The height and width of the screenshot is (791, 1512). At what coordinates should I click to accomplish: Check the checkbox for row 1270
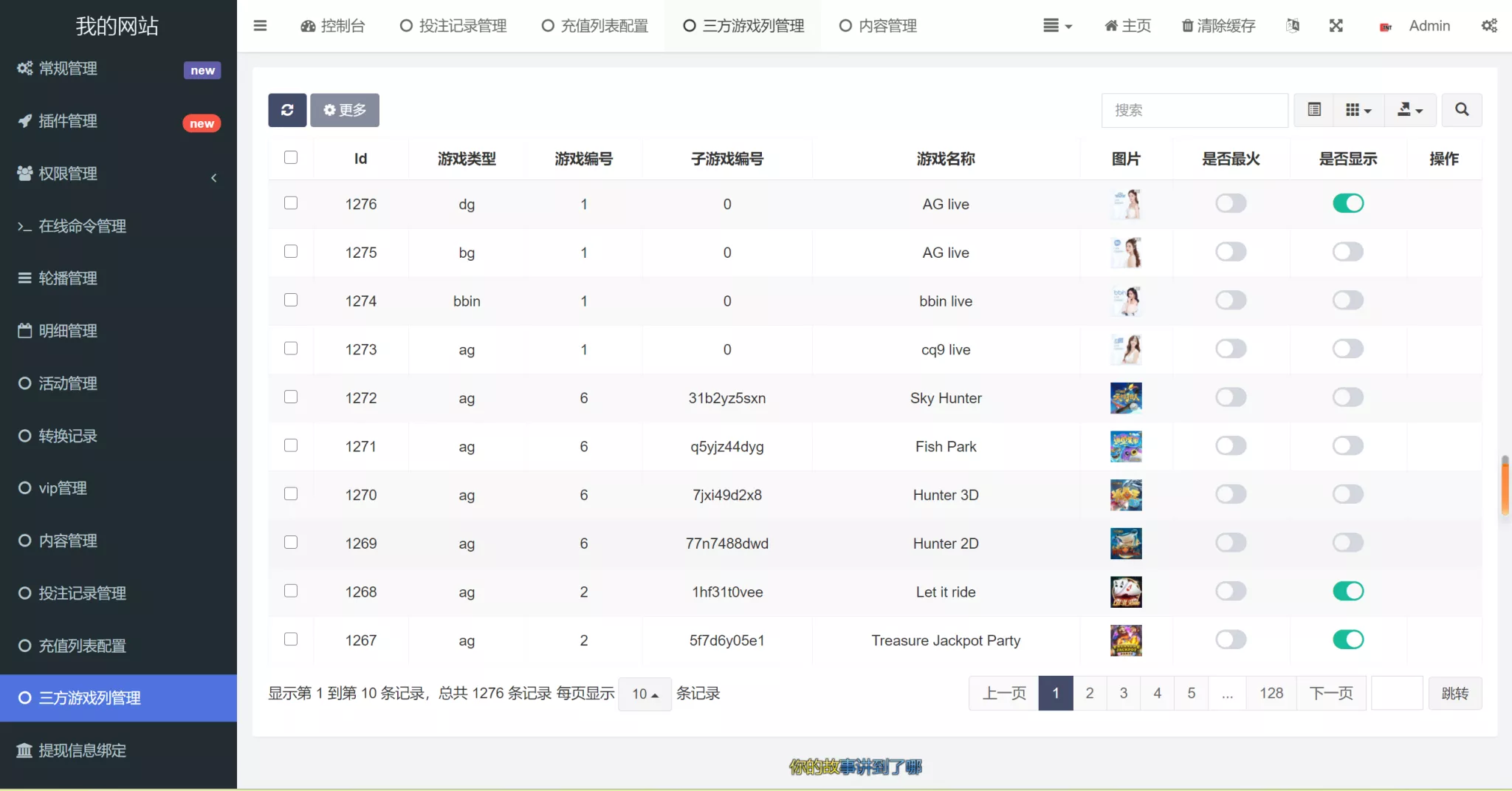pyautogui.click(x=291, y=493)
